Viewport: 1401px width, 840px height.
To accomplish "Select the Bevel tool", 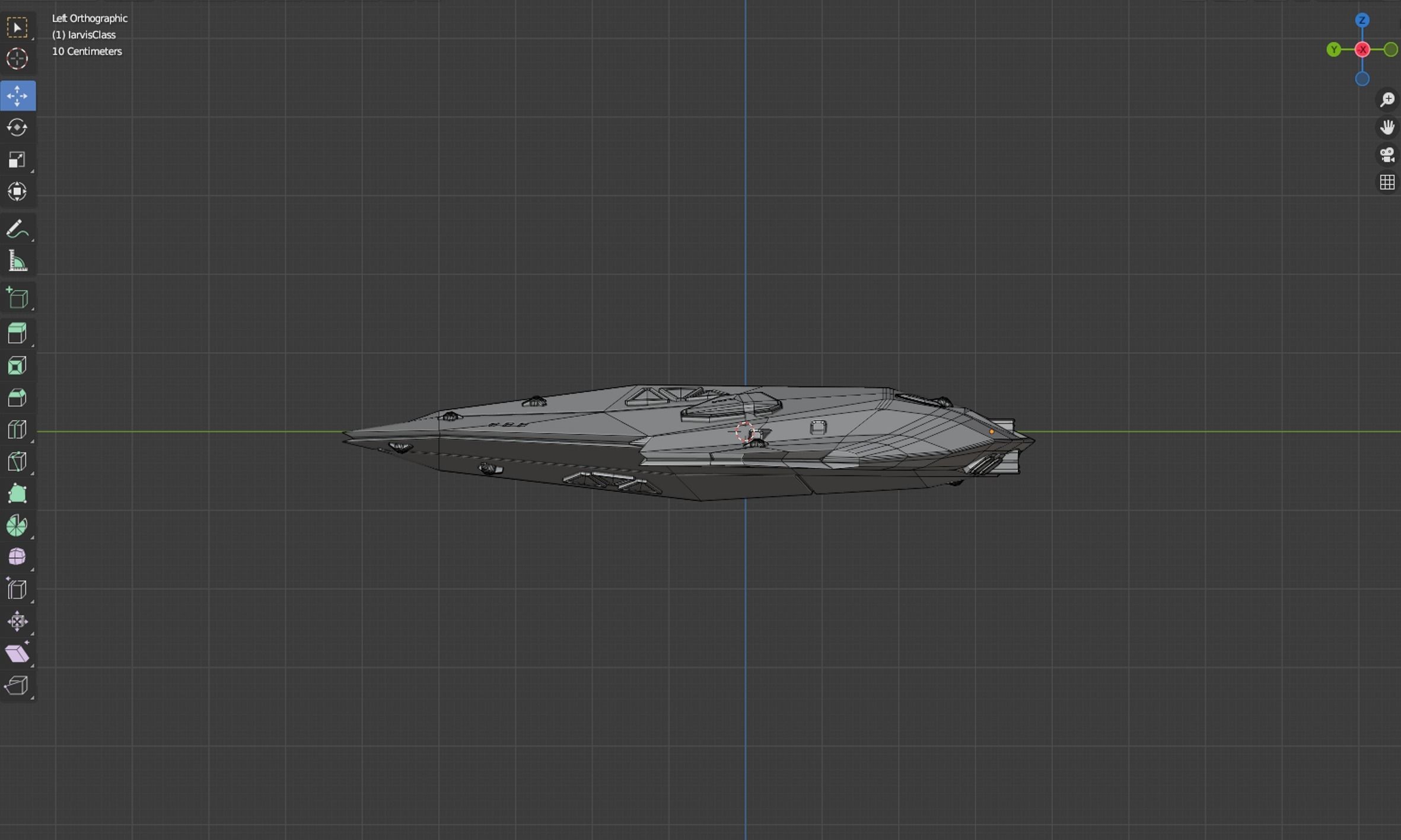I will (x=17, y=397).
